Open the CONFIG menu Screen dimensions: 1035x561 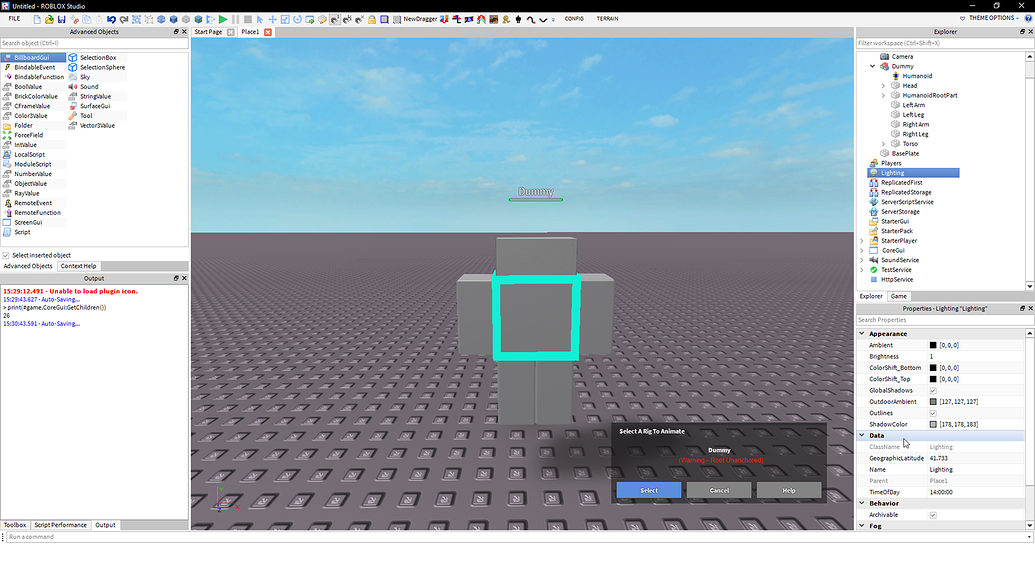click(x=574, y=19)
